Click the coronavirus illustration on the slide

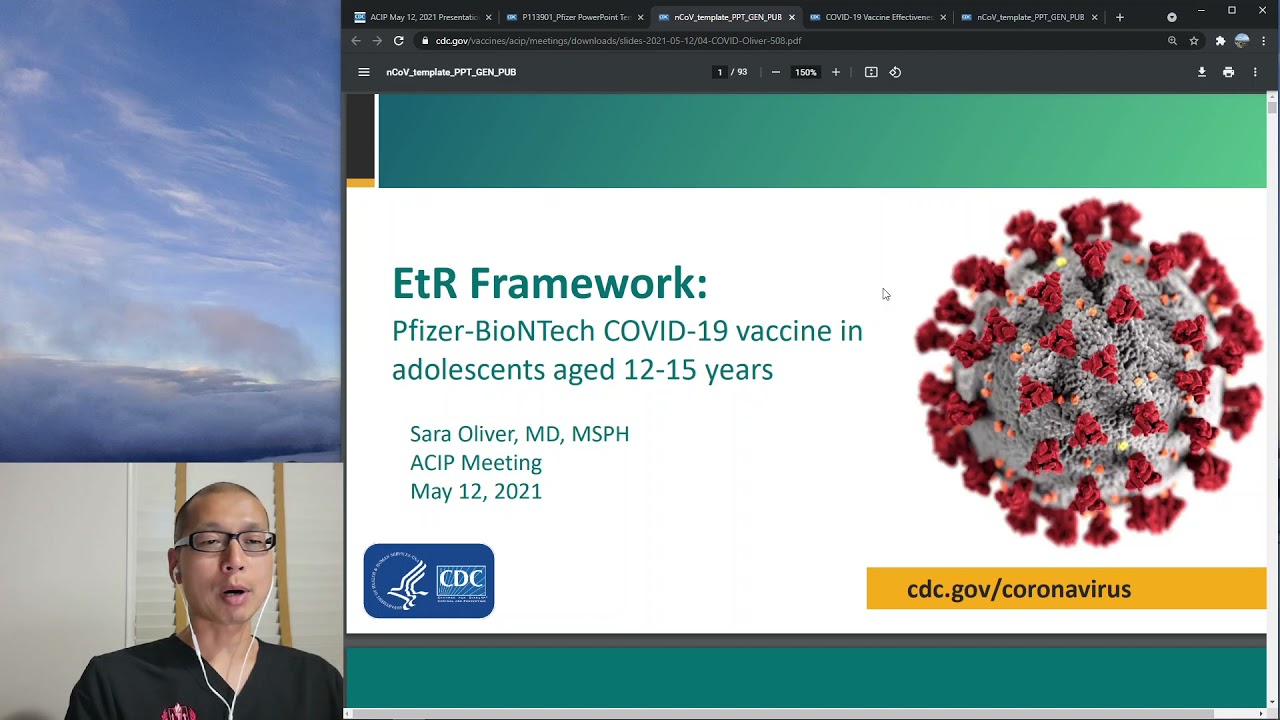click(1088, 372)
